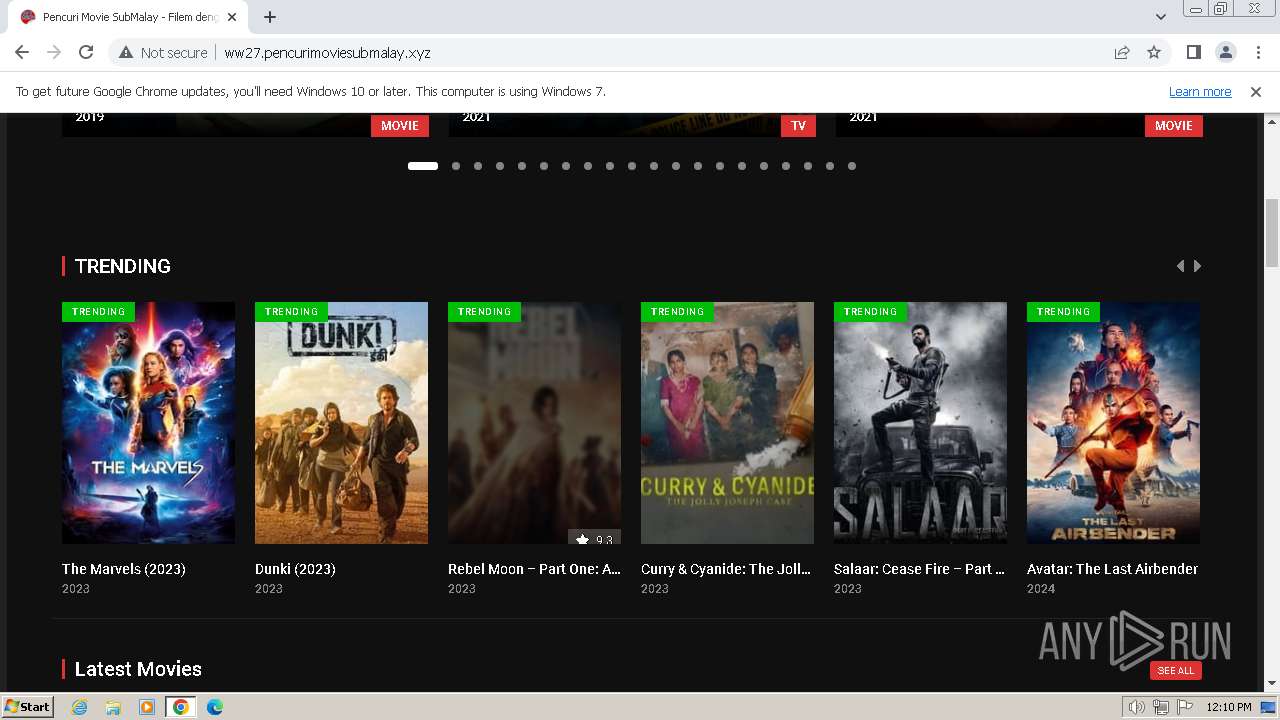Bookmark this tab with the star
The width and height of the screenshot is (1280, 720).
pyautogui.click(x=1154, y=52)
